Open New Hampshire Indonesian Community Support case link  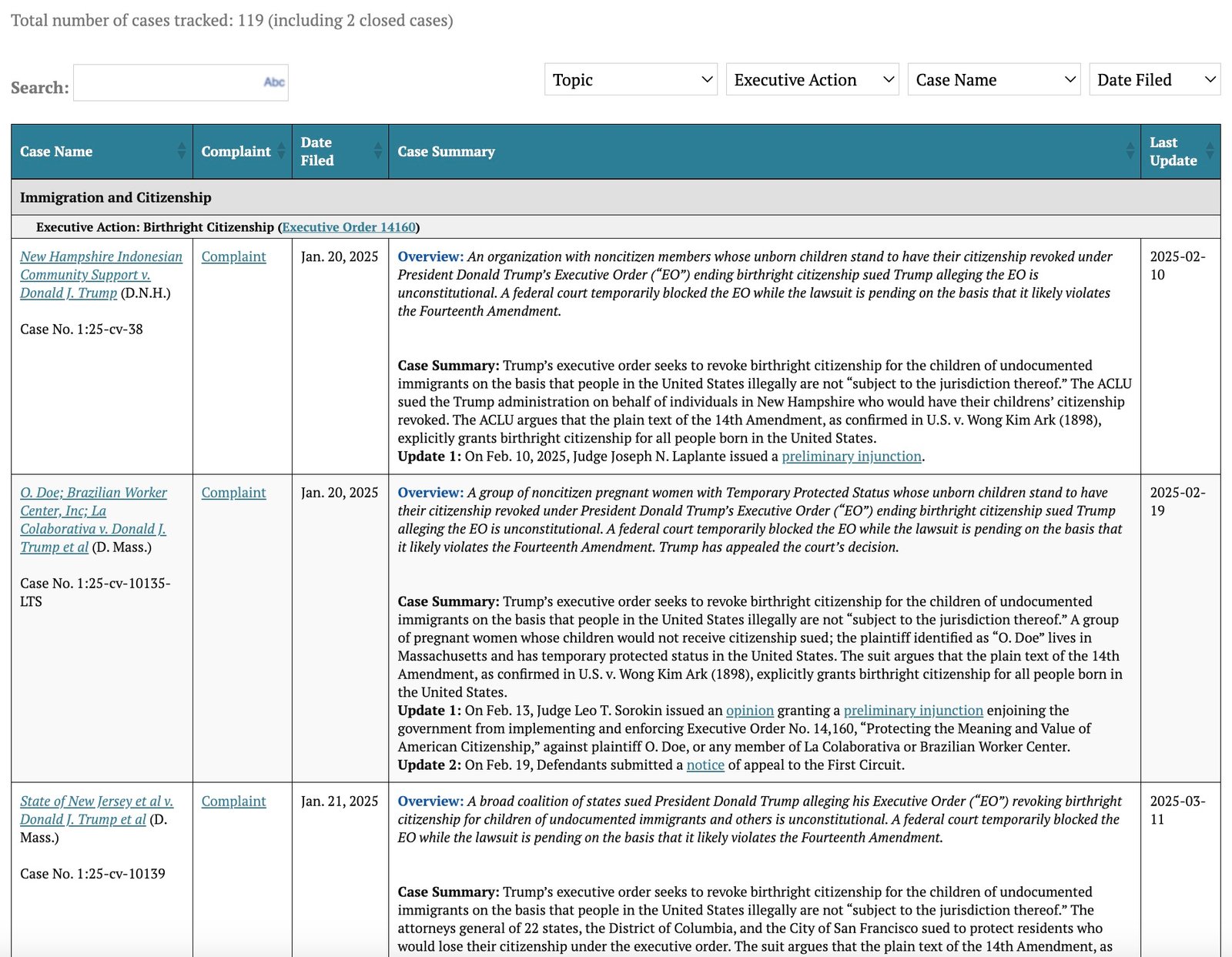[x=101, y=275]
